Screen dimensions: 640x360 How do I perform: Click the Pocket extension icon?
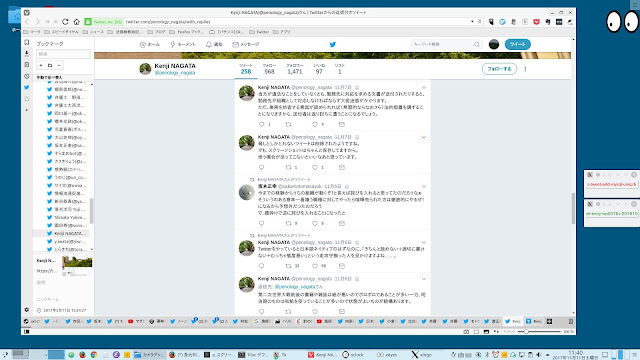(536, 22)
